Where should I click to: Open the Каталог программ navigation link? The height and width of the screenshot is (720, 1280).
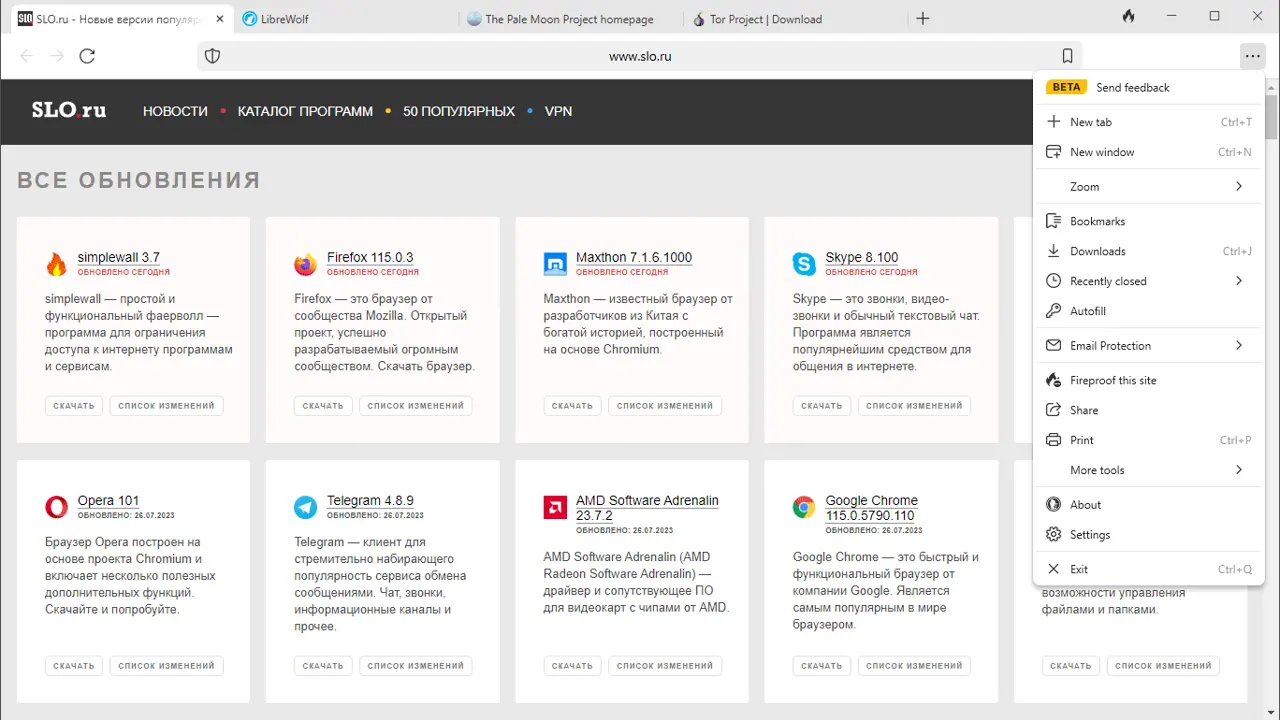[305, 111]
